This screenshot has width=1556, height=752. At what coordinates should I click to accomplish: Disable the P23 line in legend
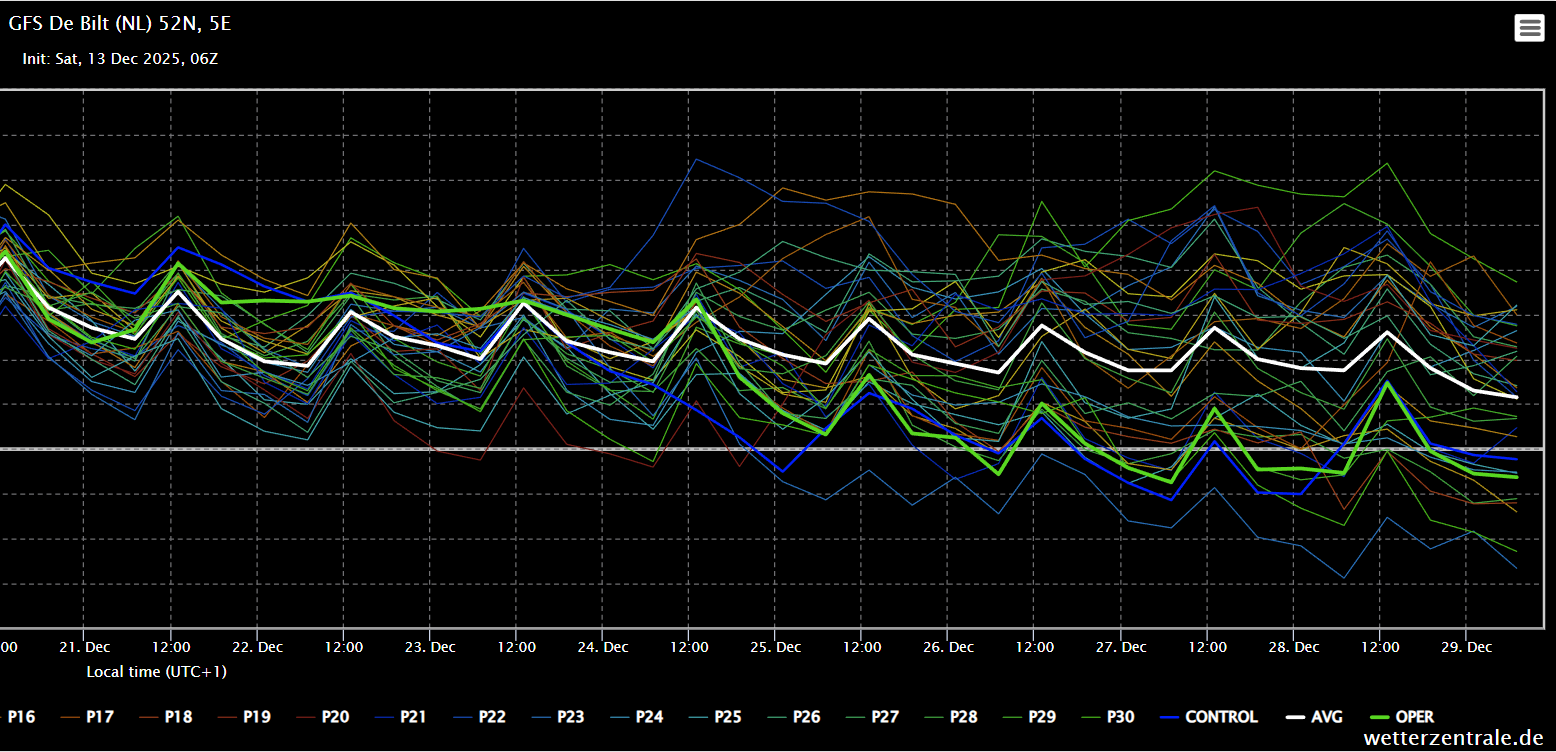point(557,717)
